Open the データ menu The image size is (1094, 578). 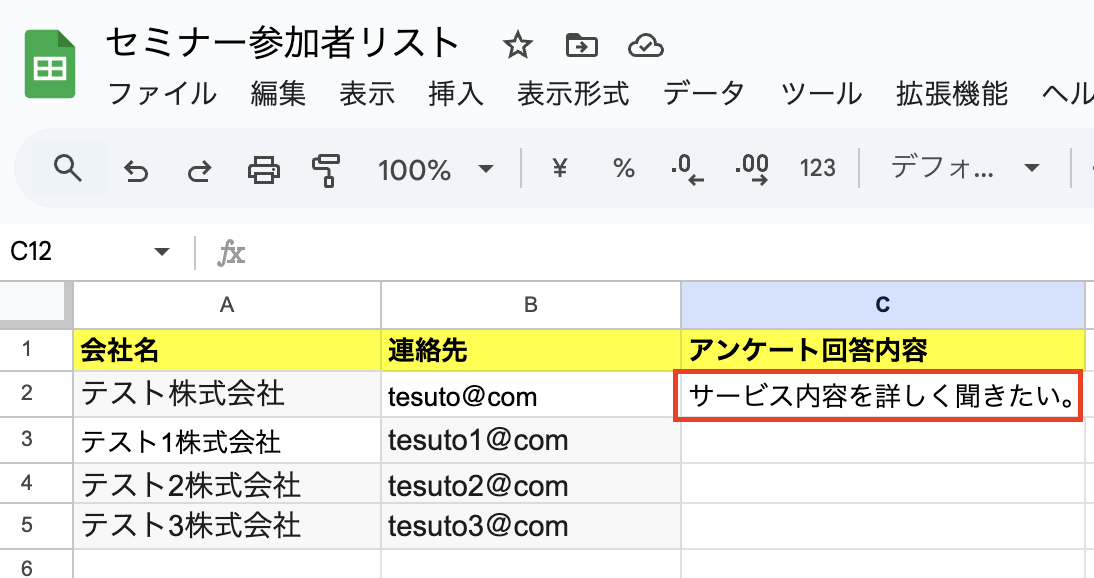704,94
